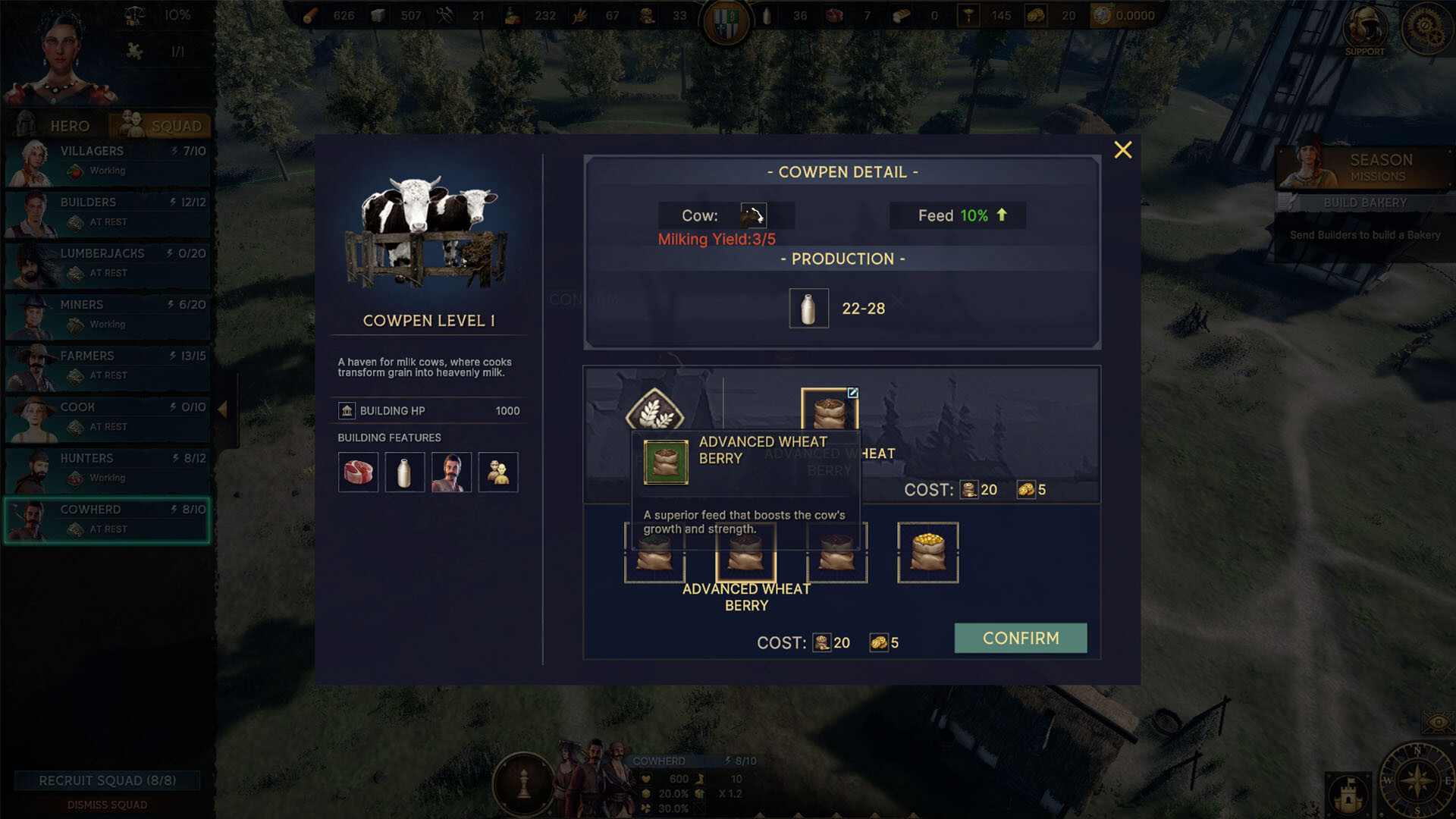Open the settings gear in top corner
The image size is (1456, 819).
pyautogui.click(x=1428, y=28)
